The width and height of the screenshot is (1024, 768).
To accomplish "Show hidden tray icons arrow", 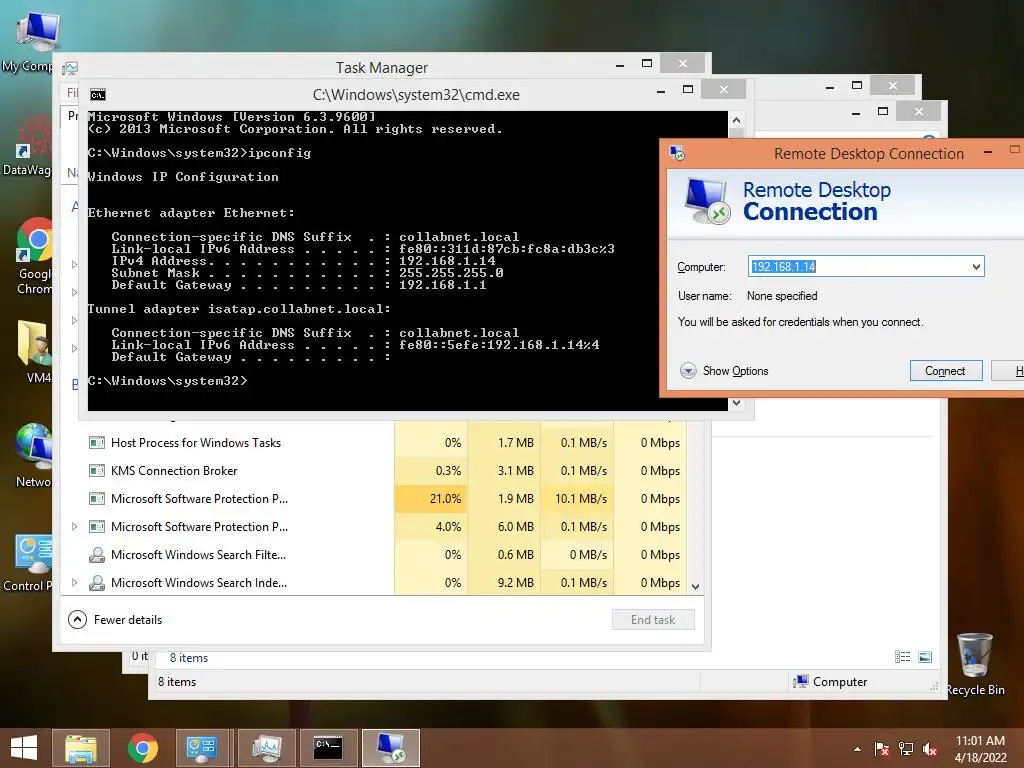I will tap(857, 749).
